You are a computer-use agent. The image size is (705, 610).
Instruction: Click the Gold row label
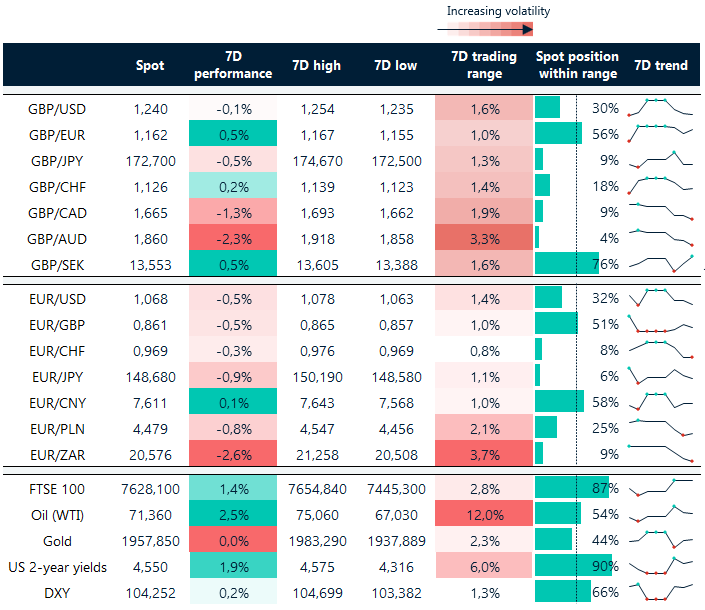[56, 540]
